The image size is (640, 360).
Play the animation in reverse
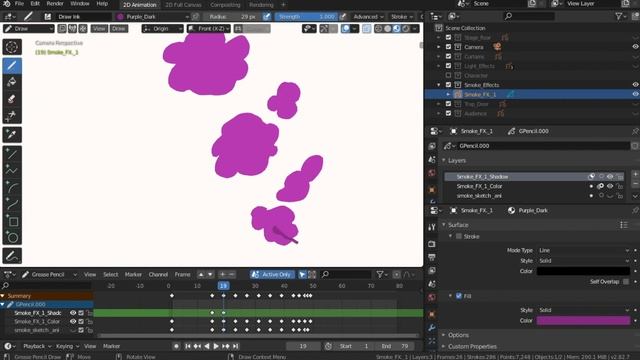[x=207, y=346]
